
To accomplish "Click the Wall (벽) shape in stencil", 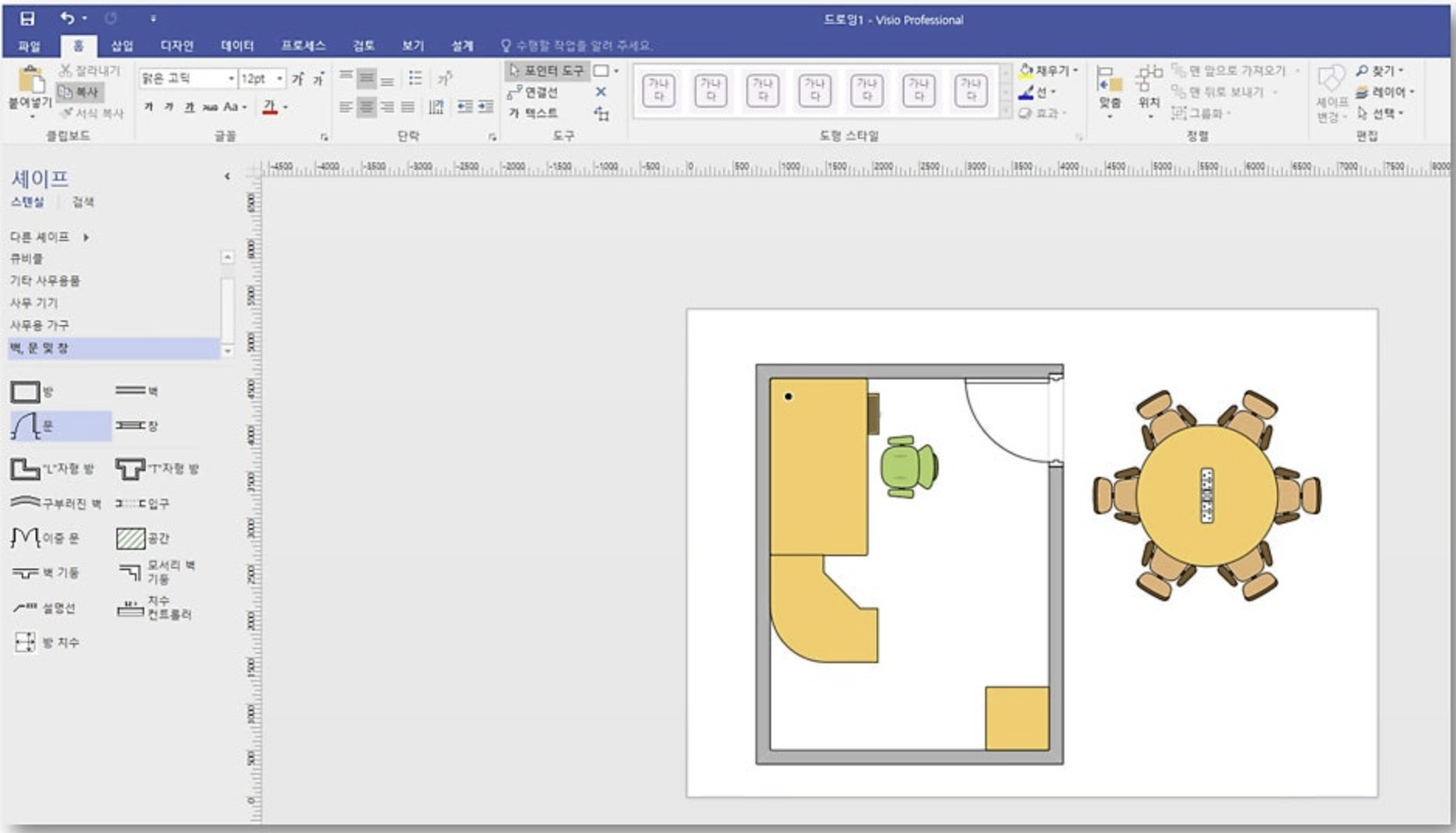I will pyautogui.click(x=137, y=391).
